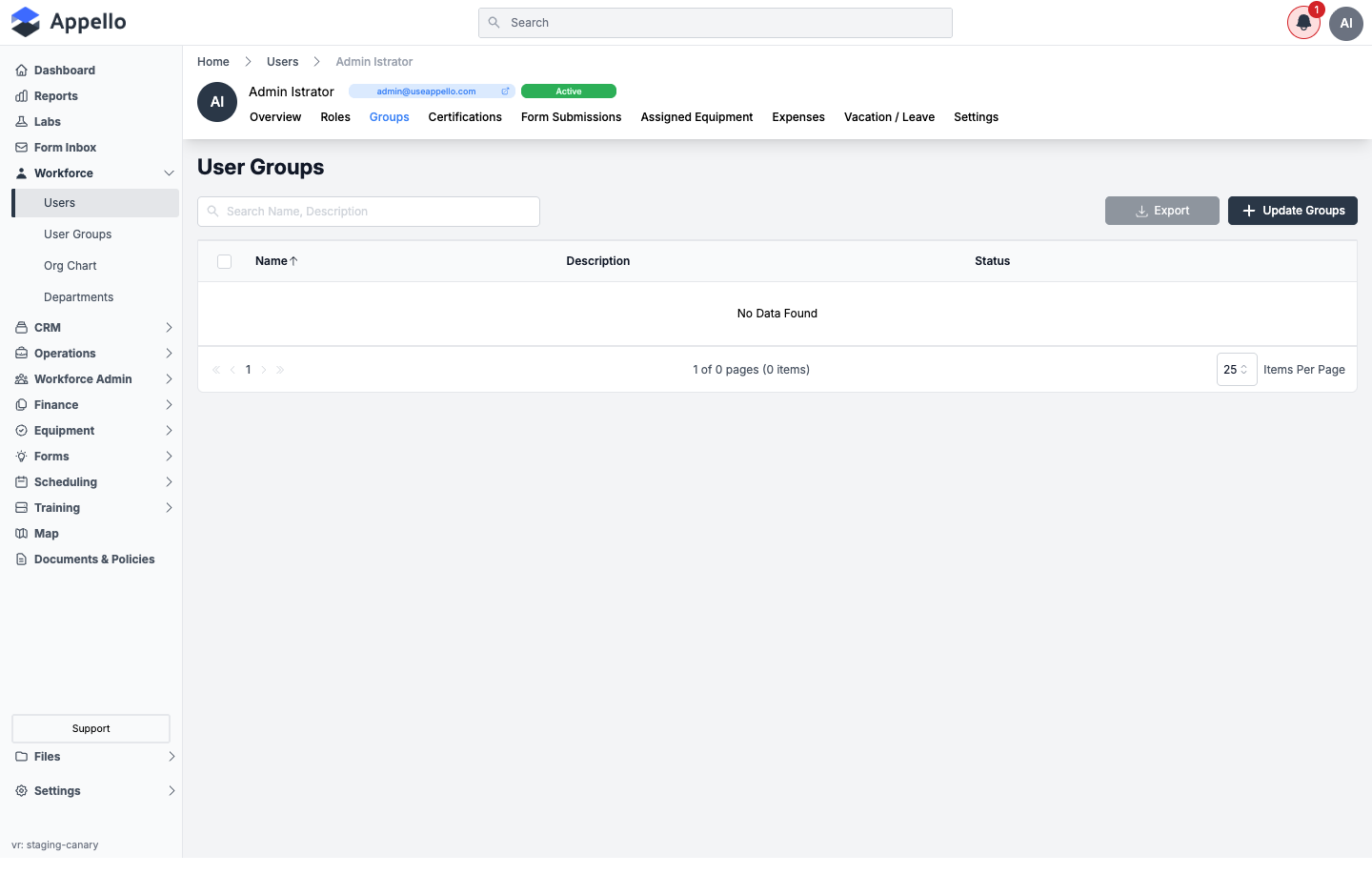
Task: Go to the last page arrow
Action: (x=280, y=370)
